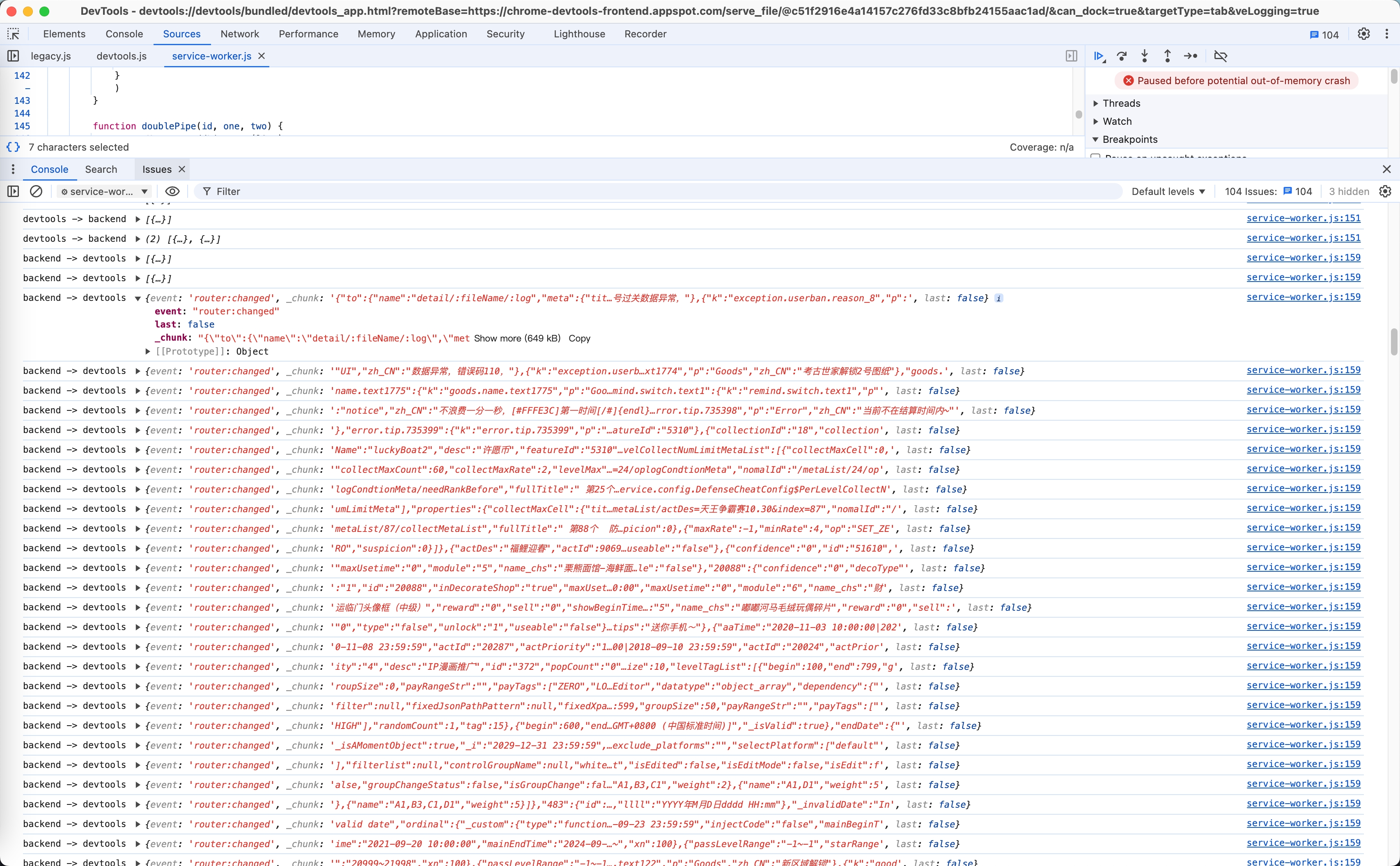Click Step over next function call
The width and height of the screenshot is (1400, 866).
point(1122,56)
